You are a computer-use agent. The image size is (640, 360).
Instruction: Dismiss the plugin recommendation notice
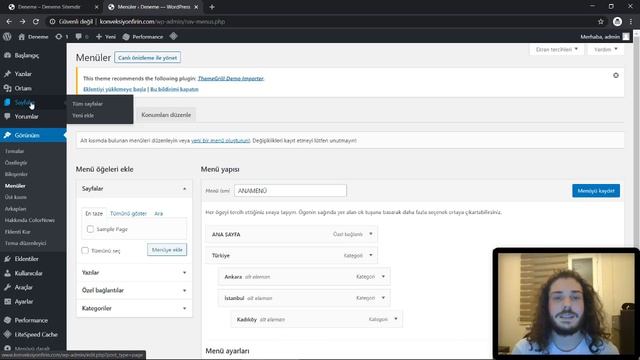point(616,75)
